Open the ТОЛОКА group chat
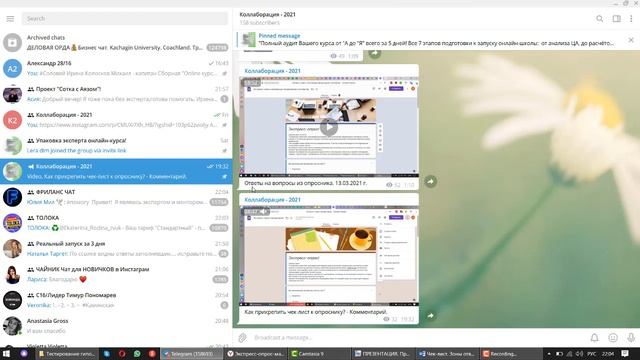Screen dimensions: 640x360 coord(116,222)
